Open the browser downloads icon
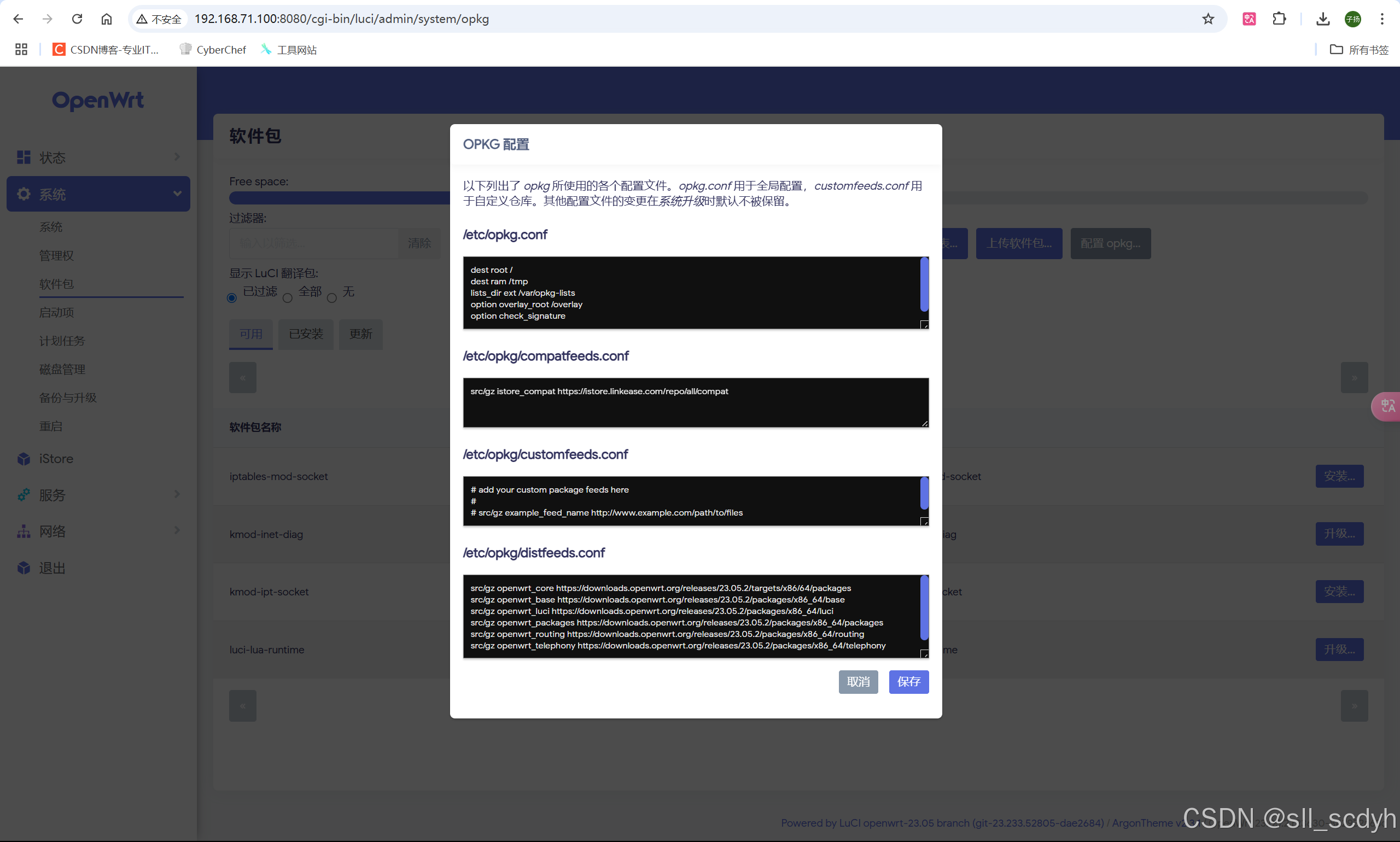The height and width of the screenshot is (842, 1400). click(x=1322, y=19)
